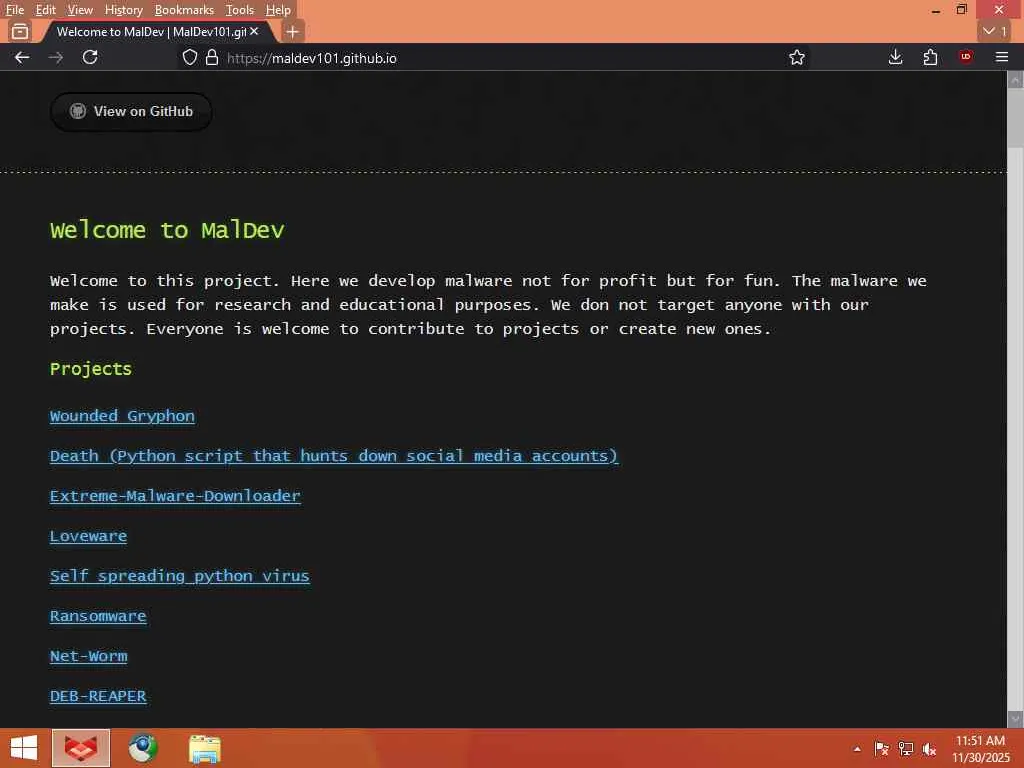Open the Death Python script link
The height and width of the screenshot is (768, 1024).
pyautogui.click(x=334, y=456)
